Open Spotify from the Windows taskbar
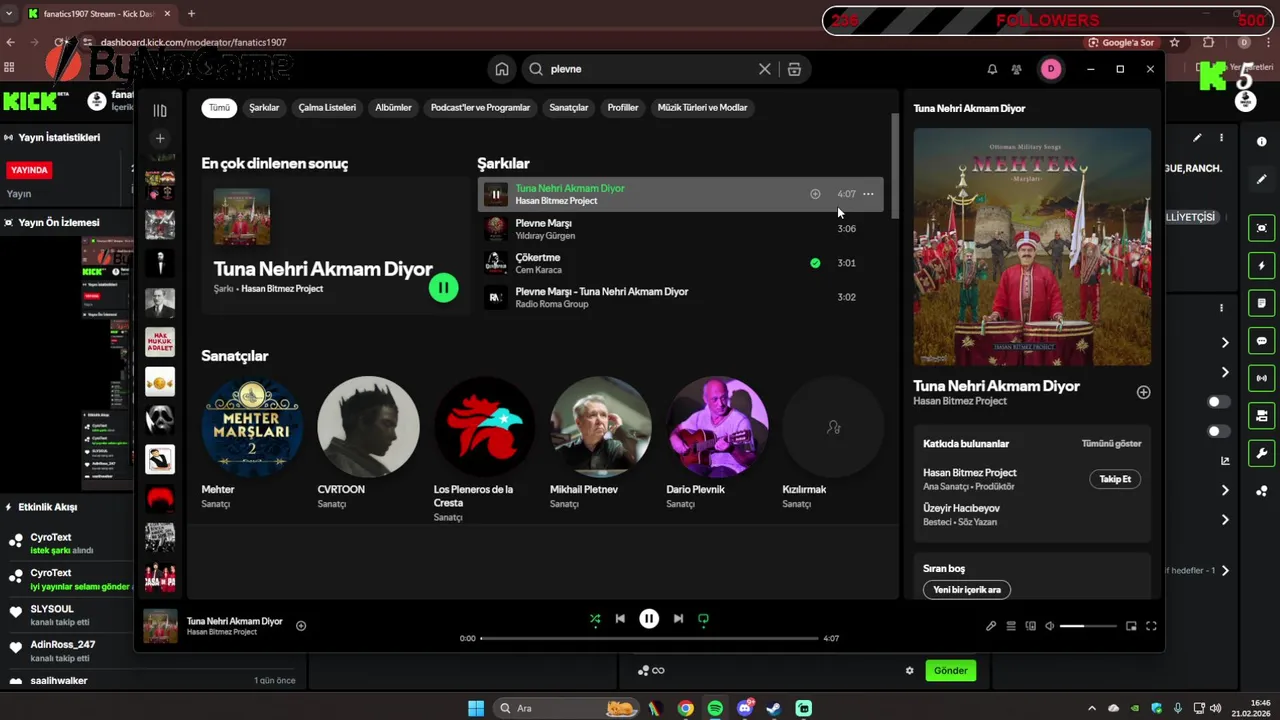1280x720 pixels. pos(715,708)
